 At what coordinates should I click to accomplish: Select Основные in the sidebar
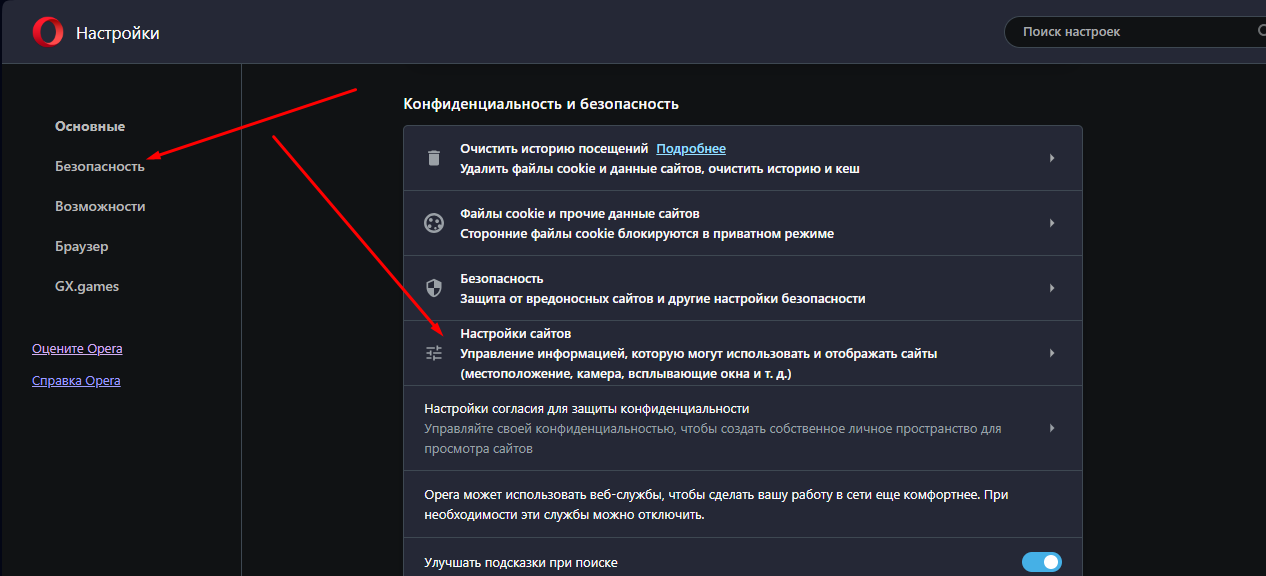click(x=90, y=126)
